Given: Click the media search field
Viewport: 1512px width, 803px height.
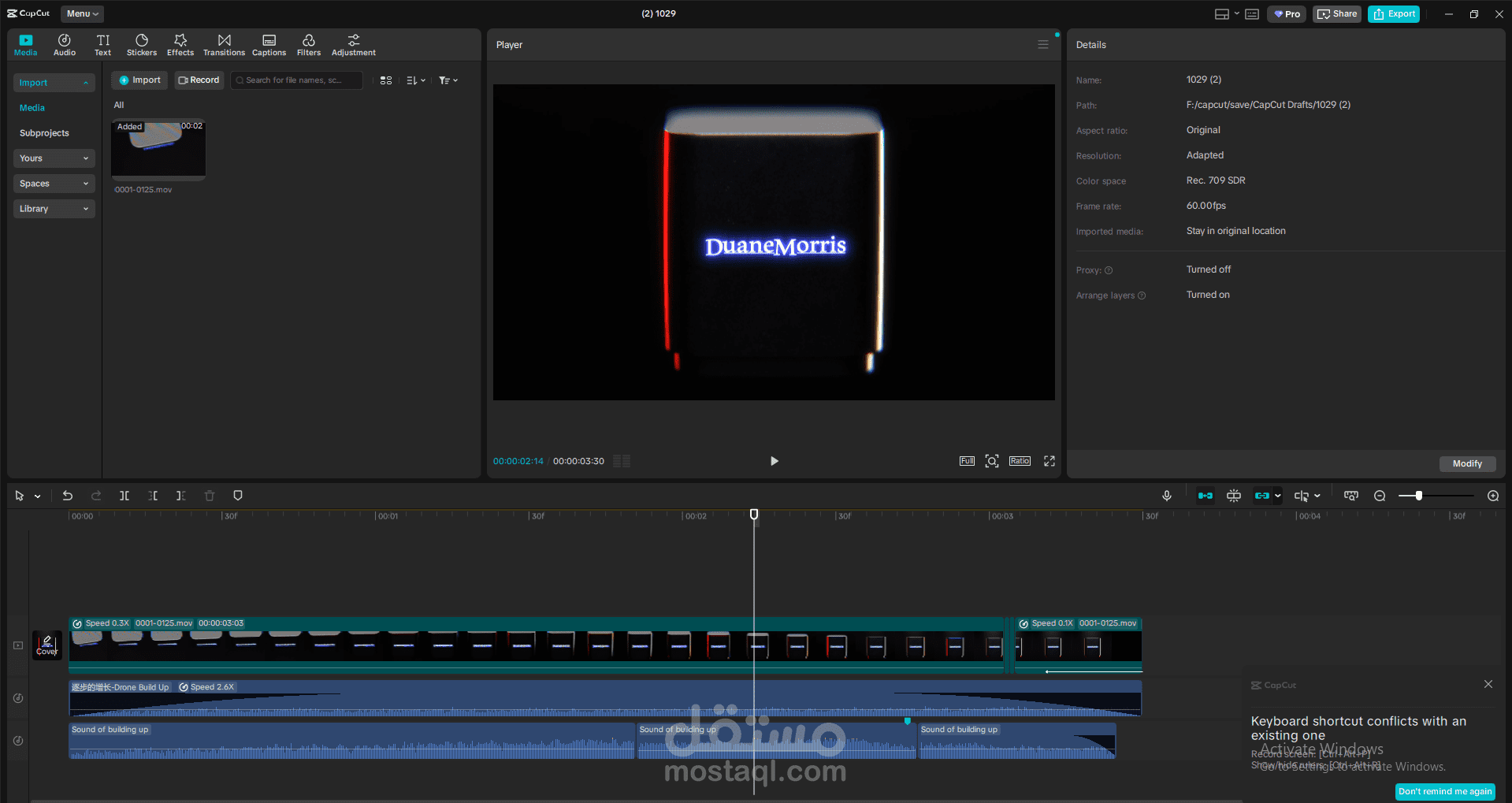Looking at the screenshot, I should click(296, 80).
